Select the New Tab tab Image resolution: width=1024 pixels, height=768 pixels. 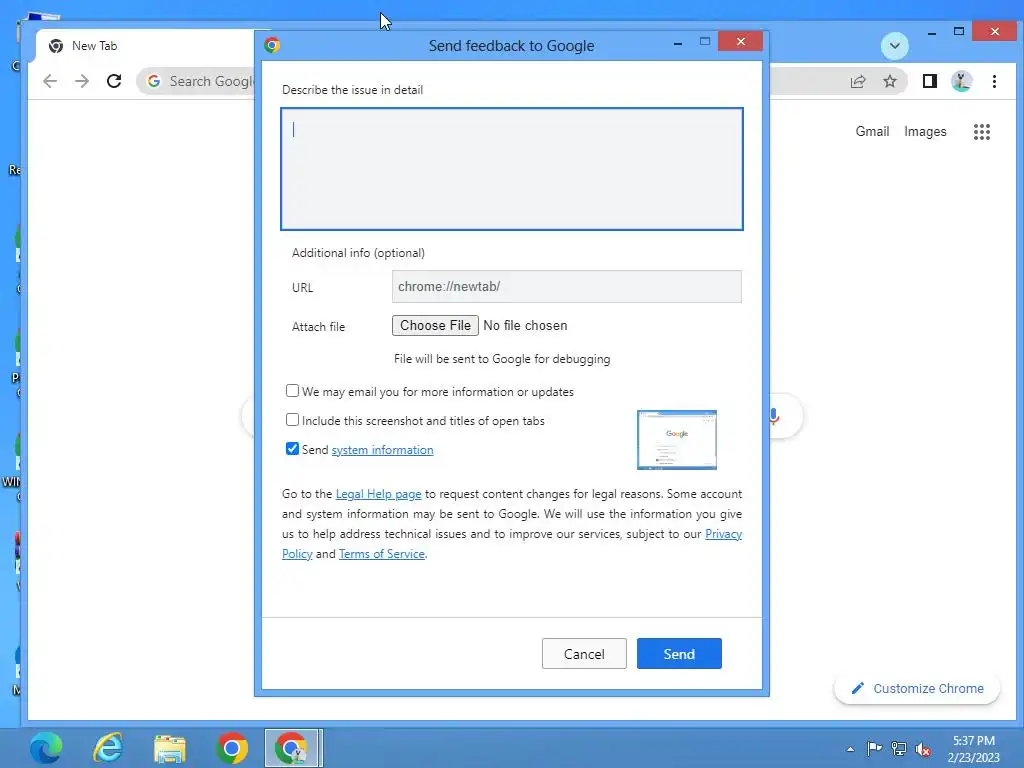[144, 46]
